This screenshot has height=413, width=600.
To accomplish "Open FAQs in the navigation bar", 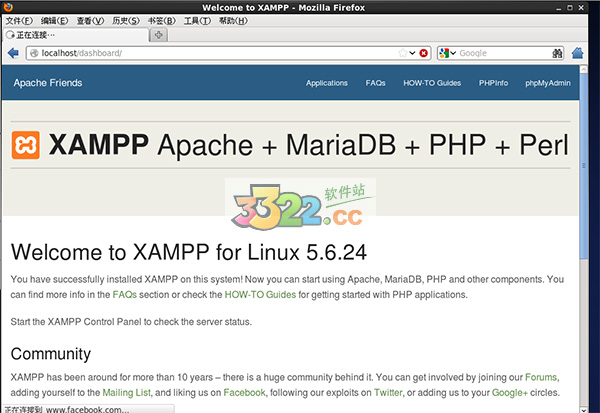I will coord(375,83).
